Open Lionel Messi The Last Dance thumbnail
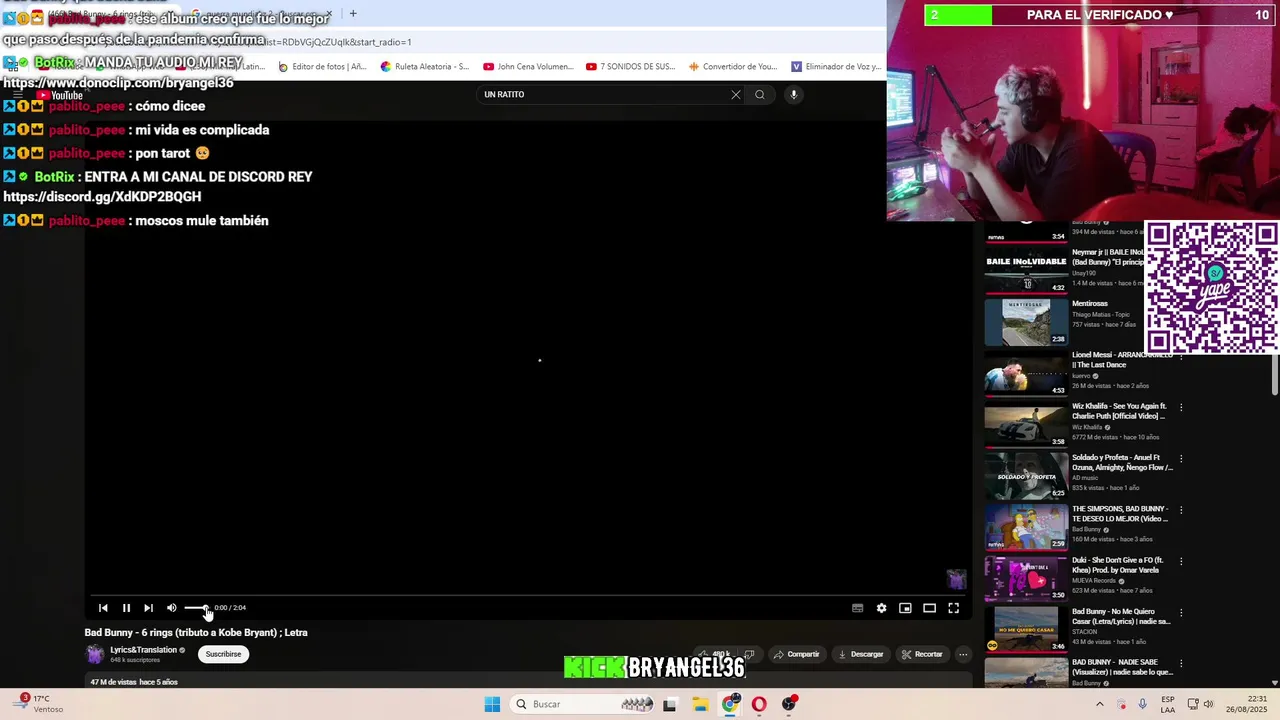Screen dimensions: 1280x720 pos(1026,373)
